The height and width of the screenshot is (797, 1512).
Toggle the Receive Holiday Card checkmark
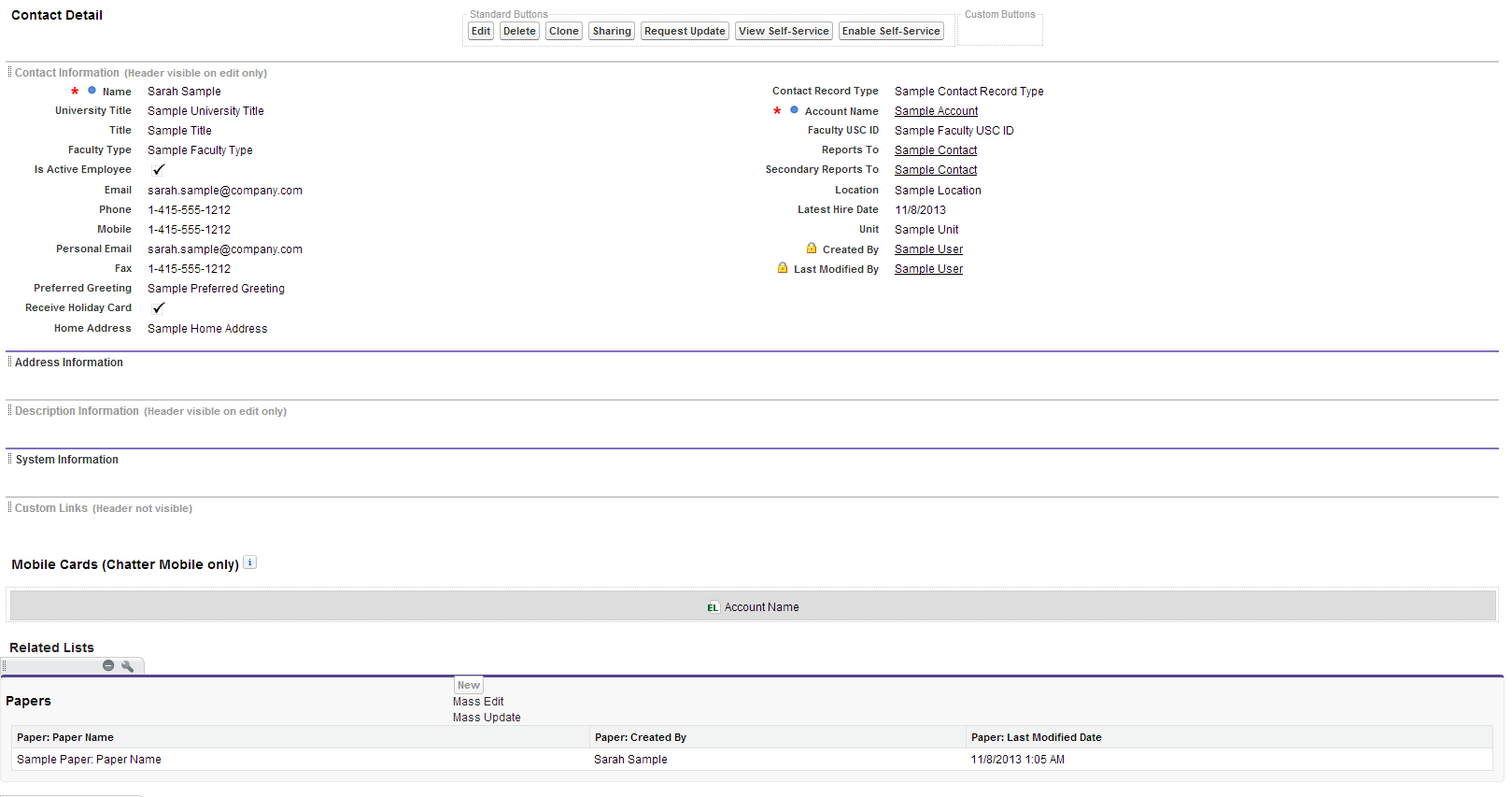coord(159,308)
